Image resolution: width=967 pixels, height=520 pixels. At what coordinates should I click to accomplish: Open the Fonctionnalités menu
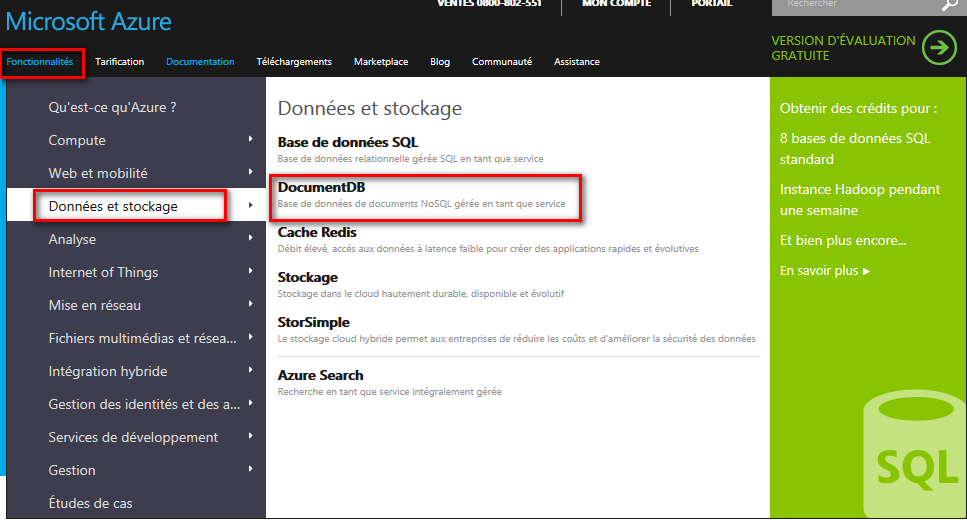(39, 62)
